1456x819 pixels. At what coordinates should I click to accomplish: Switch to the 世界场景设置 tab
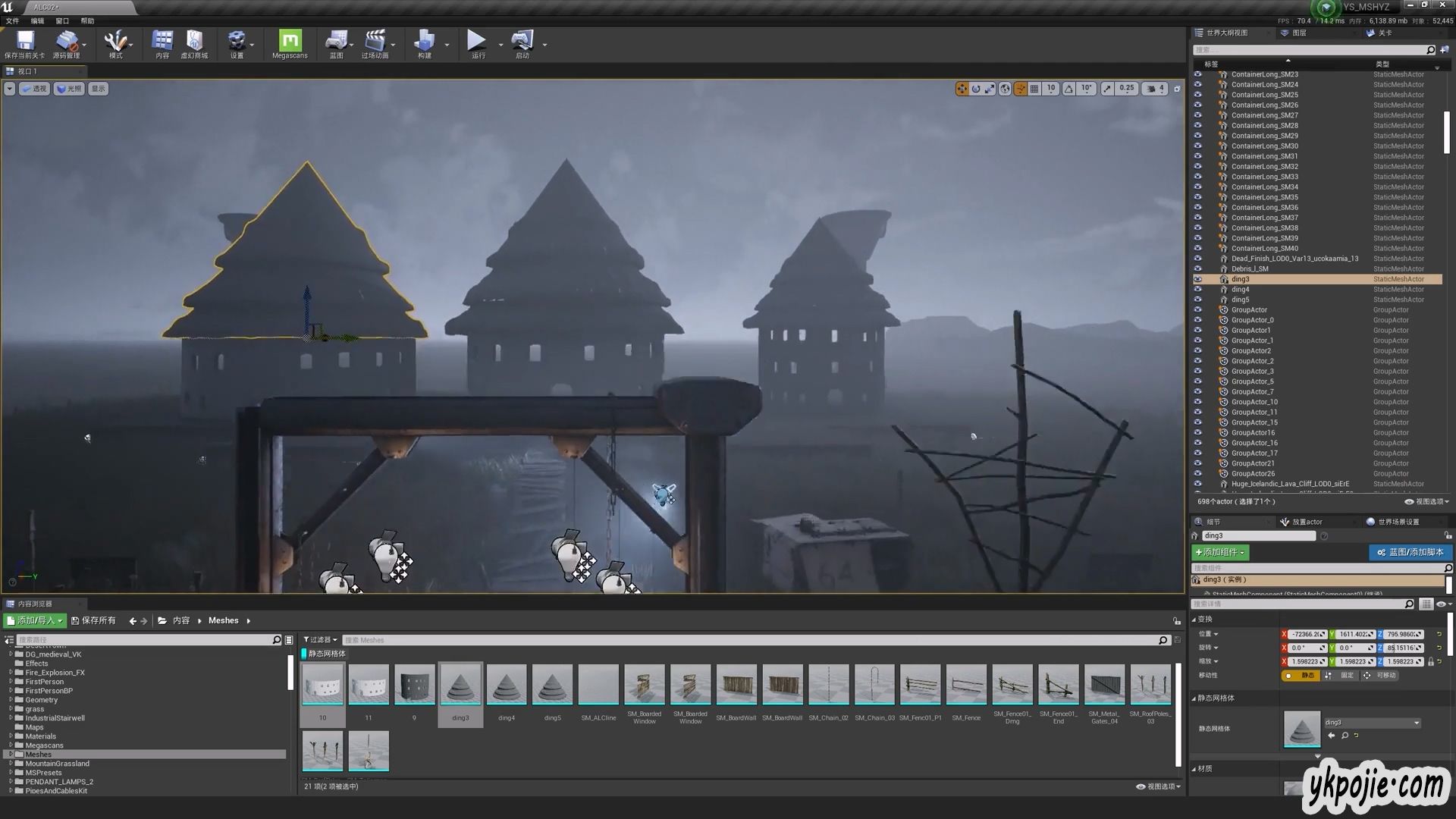[x=1398, y=522]
